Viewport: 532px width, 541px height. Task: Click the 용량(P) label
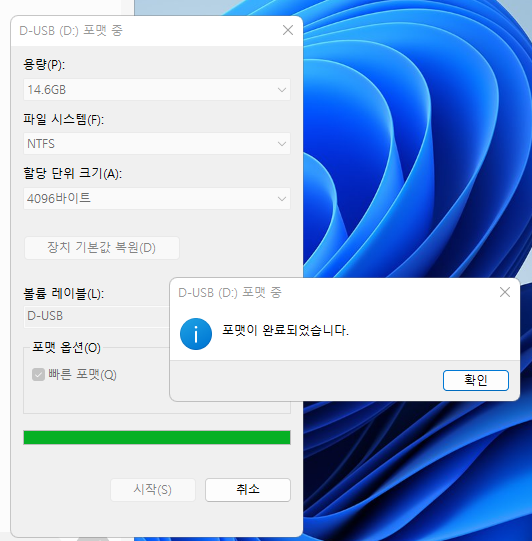tap(44, 64)
